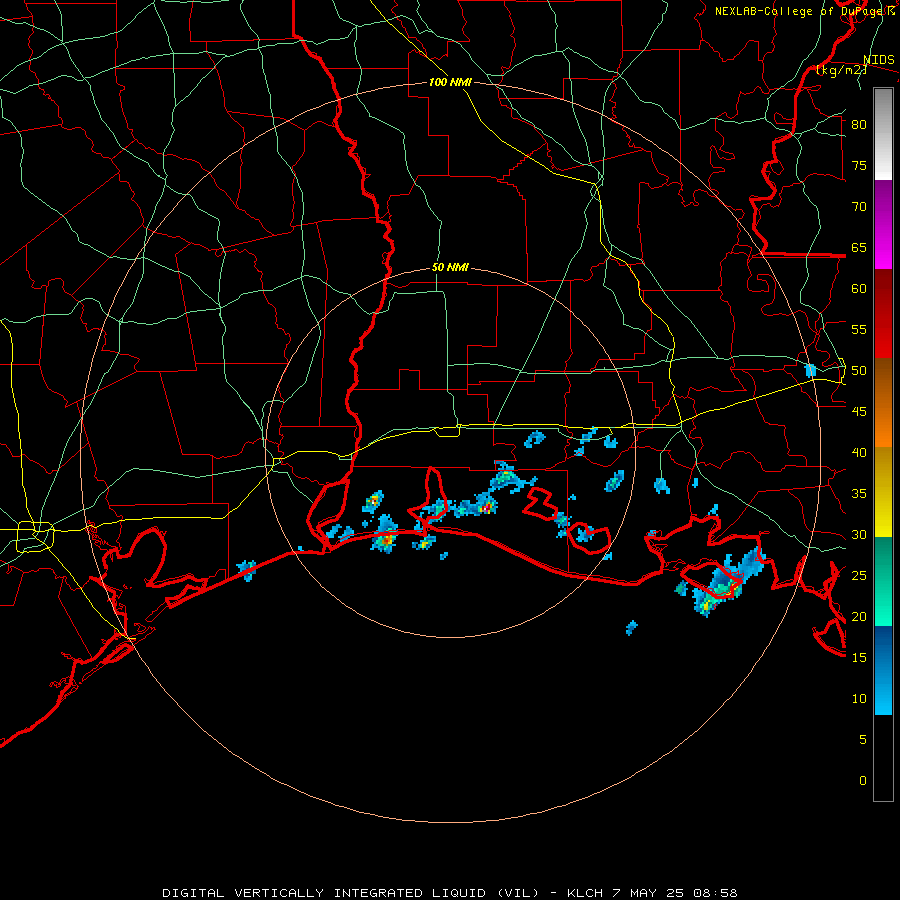The image size is (900, 900).
Task: Click the orange-brown segment of the color scale
Action: (x=883, y=403)
